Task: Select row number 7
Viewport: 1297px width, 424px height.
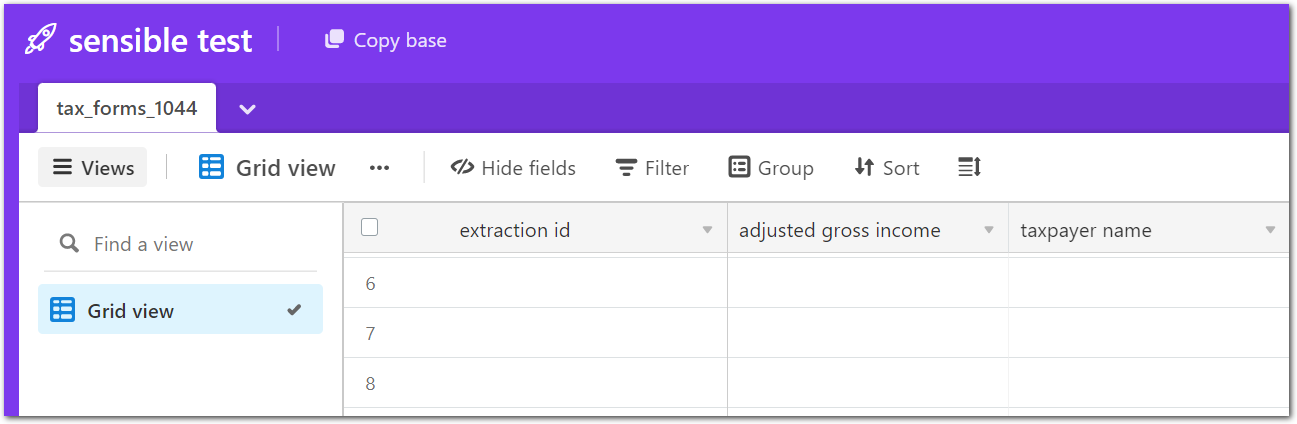Action: 370,334
